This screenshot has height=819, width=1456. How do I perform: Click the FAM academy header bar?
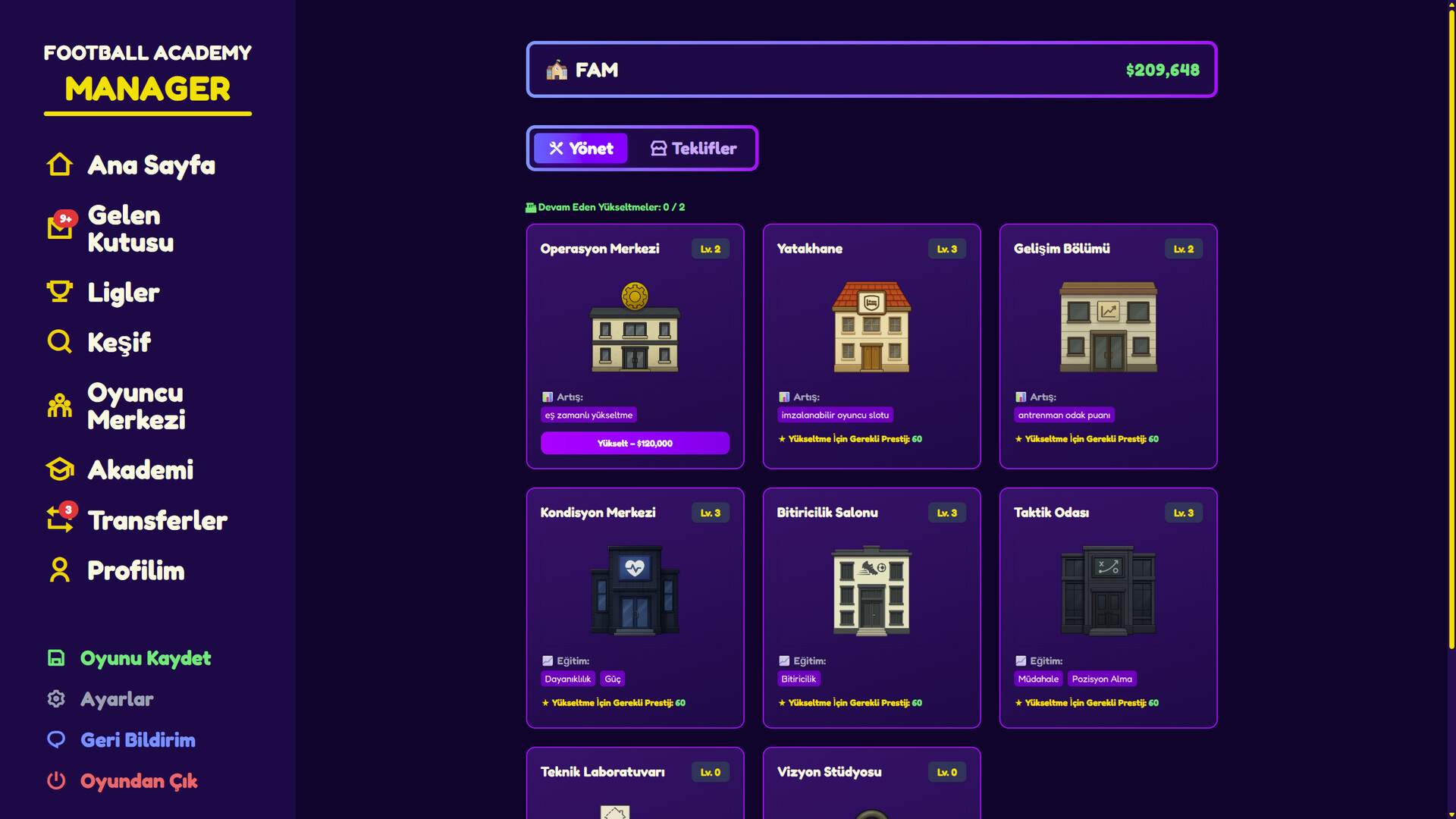pos(871,70)
